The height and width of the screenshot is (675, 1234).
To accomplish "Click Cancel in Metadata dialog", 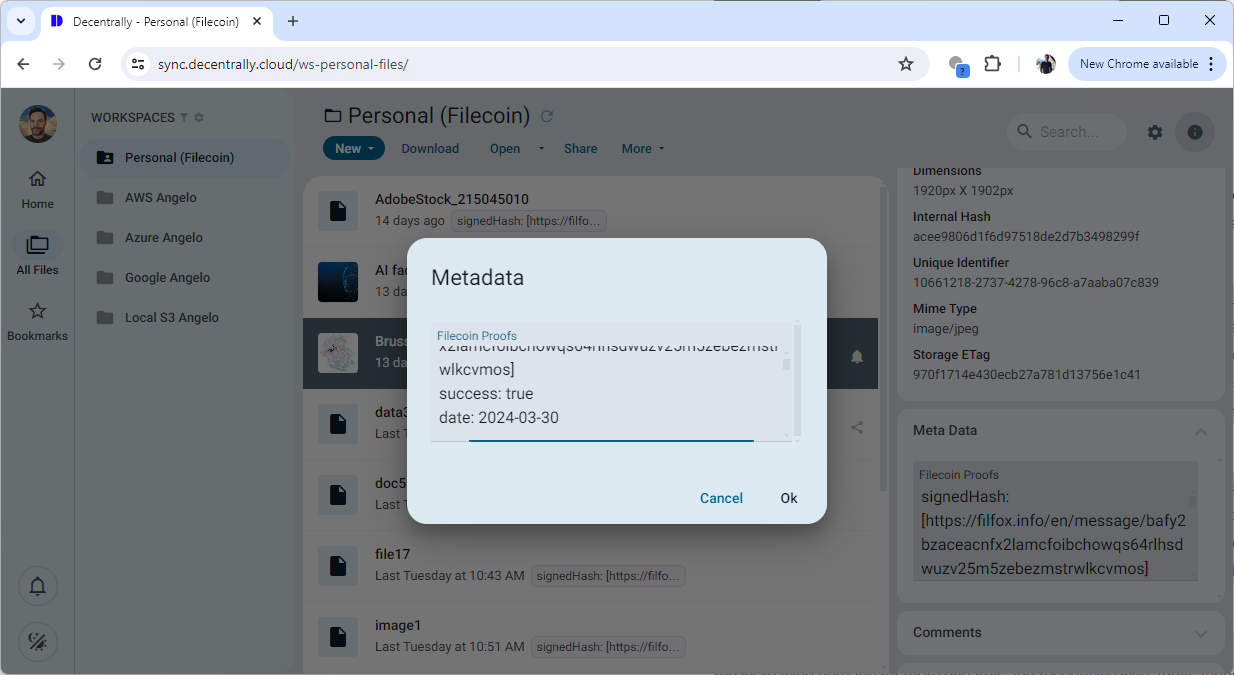I will [721, 498].
